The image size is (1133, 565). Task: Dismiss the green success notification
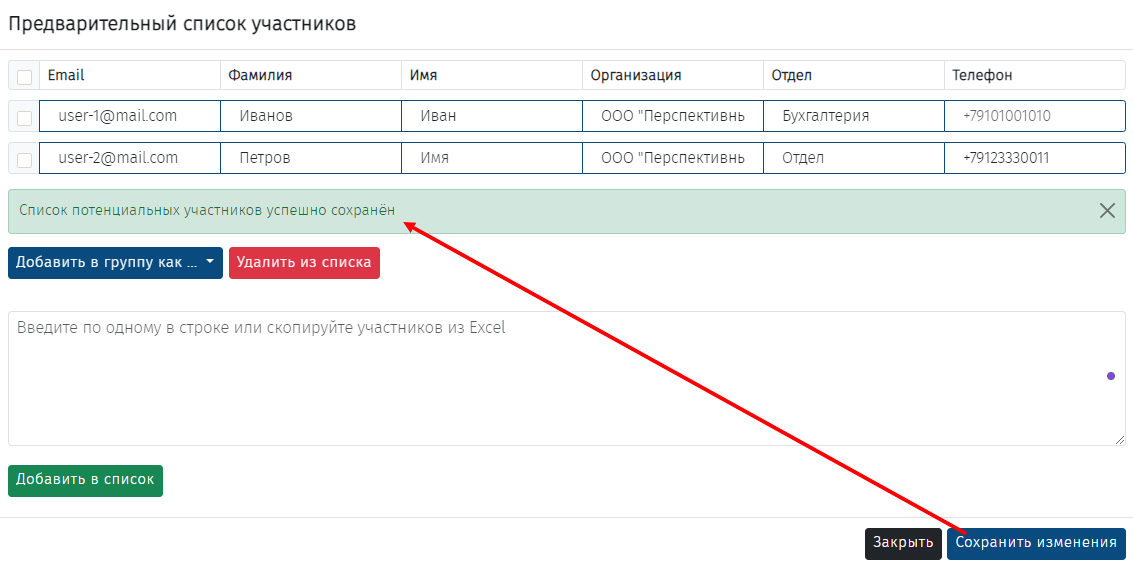click(x=1107, y=211)
